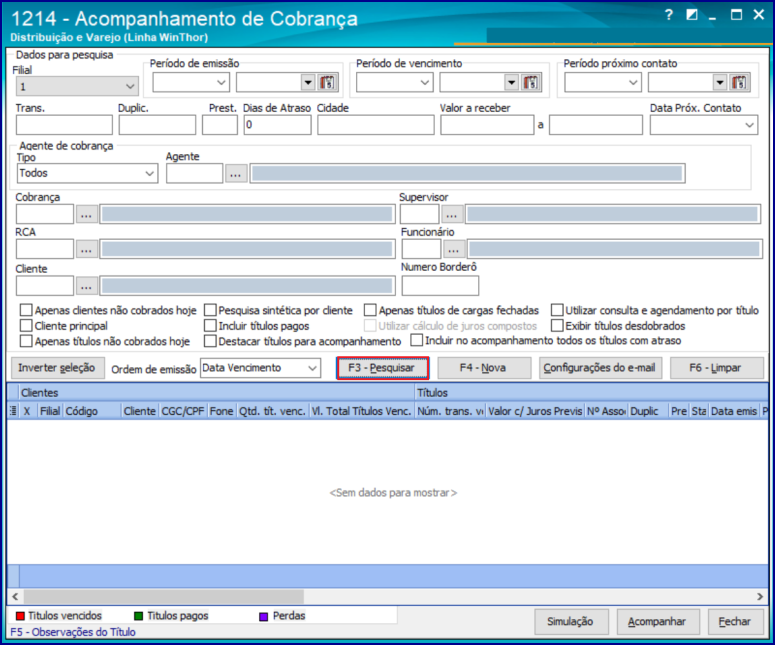Click the F3 - Pesquisar button
The image size is (775, 645).
(x=382, y=368)
